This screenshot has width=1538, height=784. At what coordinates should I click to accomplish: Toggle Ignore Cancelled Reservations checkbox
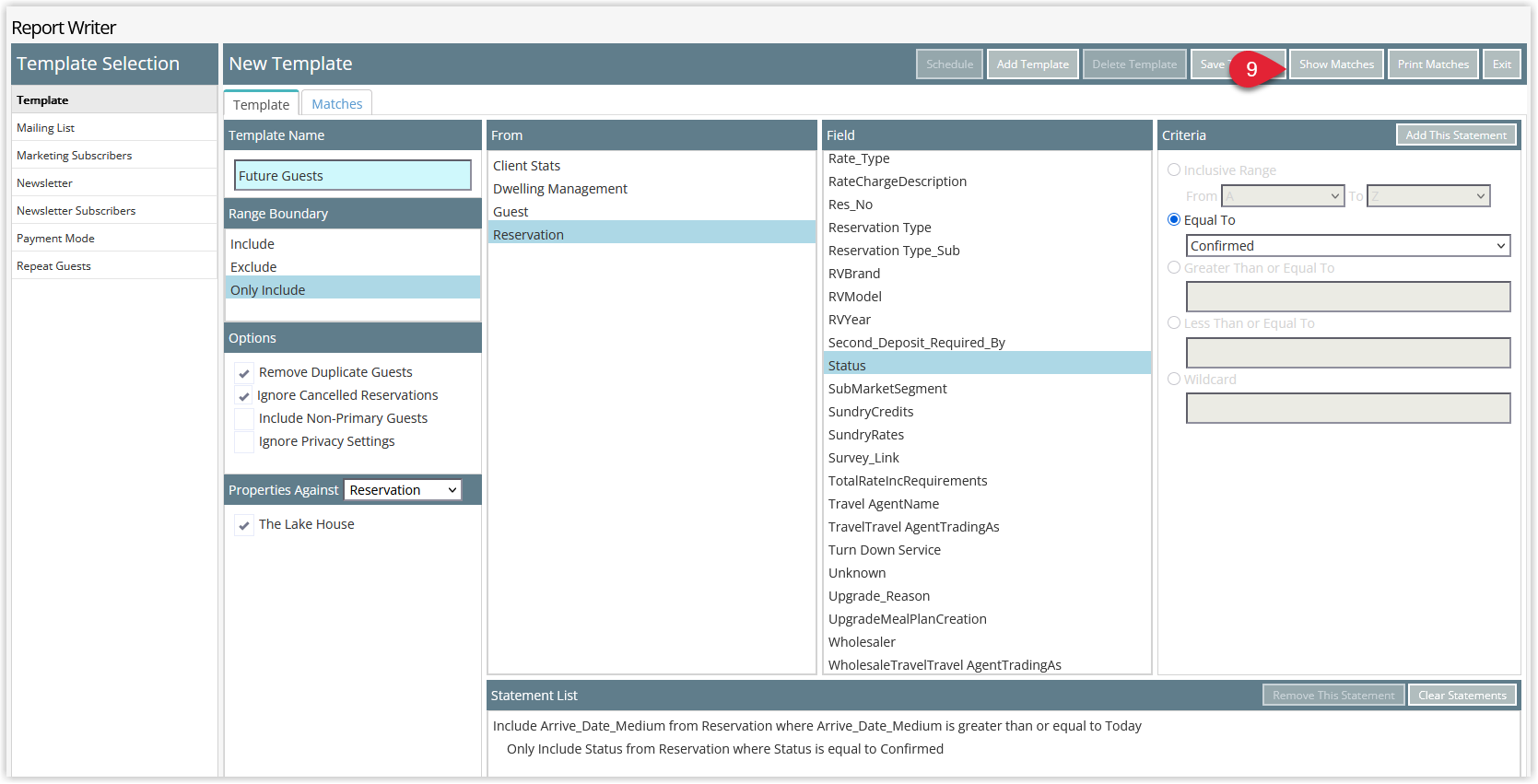tap(244, 396)
